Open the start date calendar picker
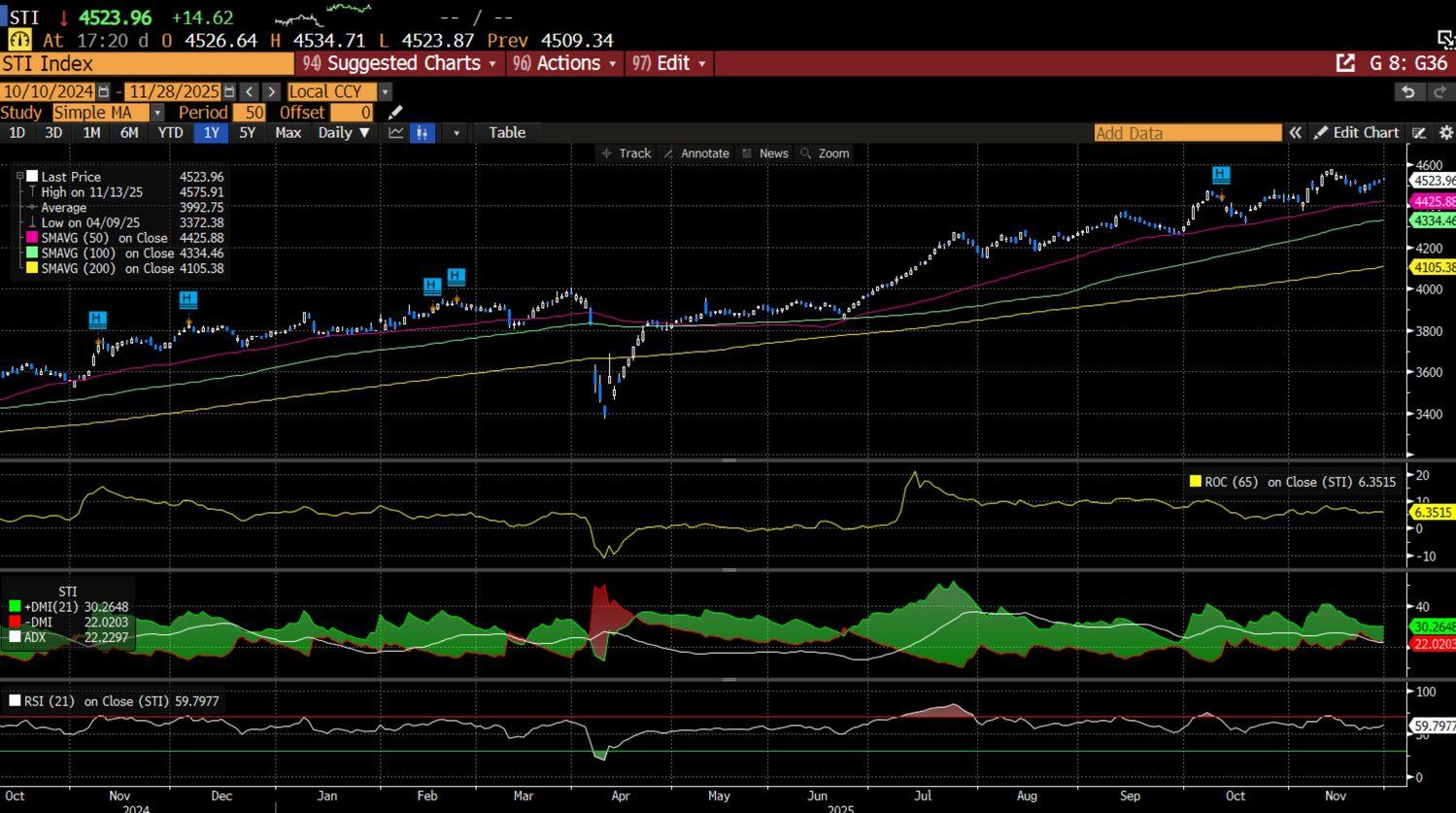 tap(103, 91)
